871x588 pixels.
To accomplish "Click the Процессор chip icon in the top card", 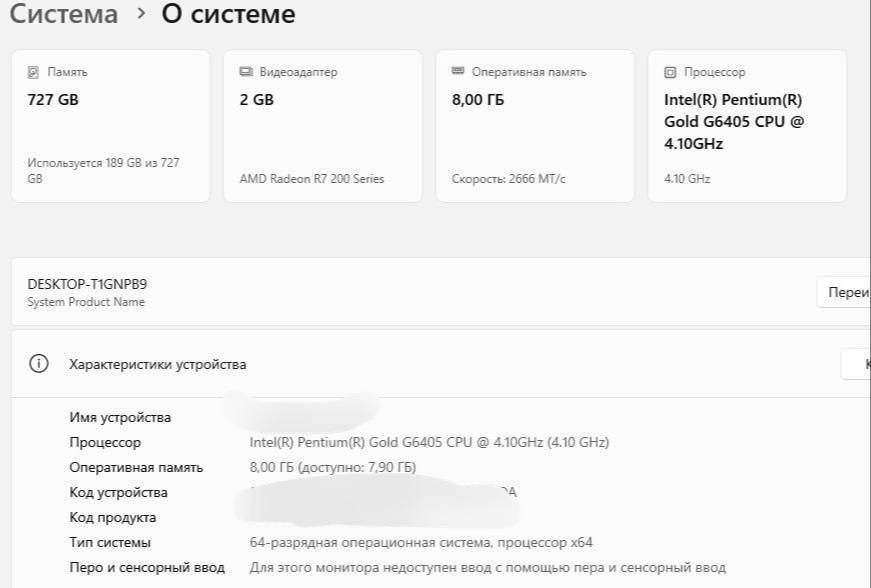I will [670, 72].
